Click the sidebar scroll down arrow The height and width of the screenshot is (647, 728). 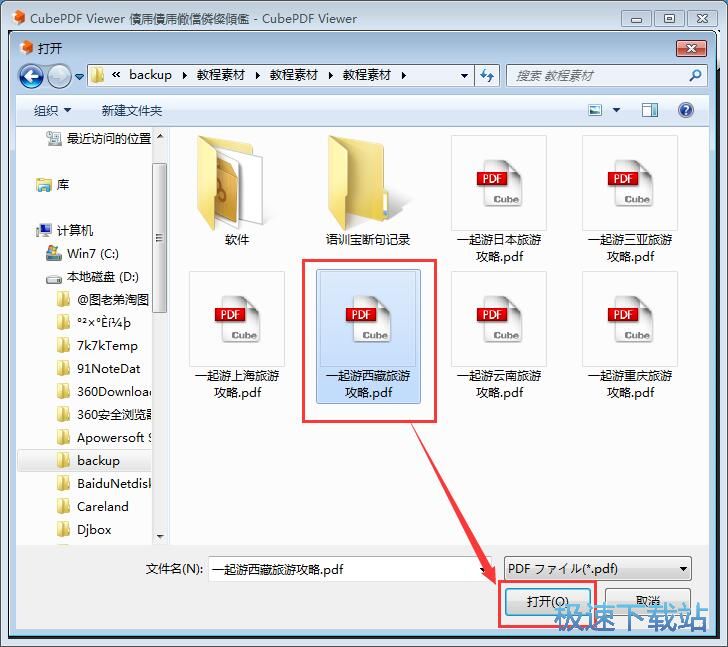tap(160, 537)
